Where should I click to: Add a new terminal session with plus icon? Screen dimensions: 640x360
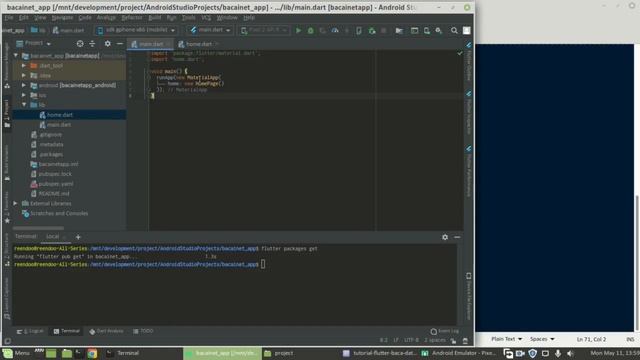point(78,237)
